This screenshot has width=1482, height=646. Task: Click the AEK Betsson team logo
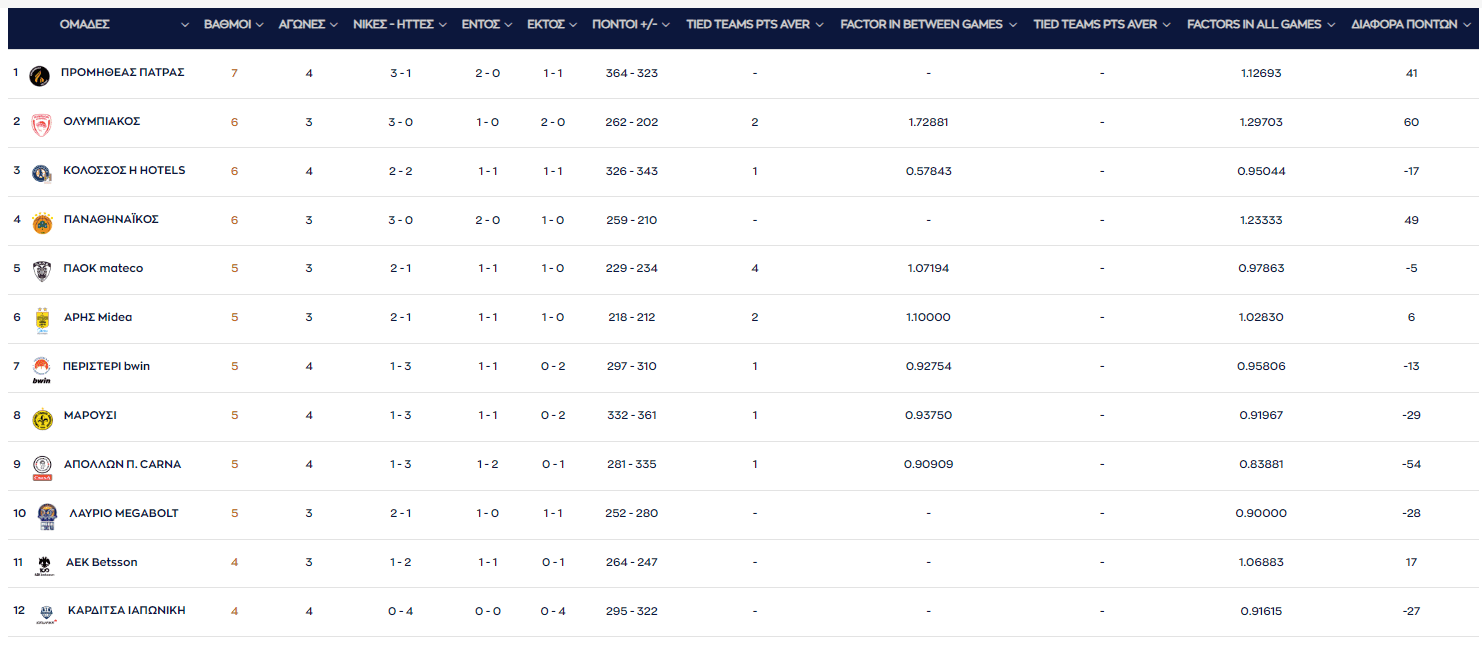(x=44, y=565)
